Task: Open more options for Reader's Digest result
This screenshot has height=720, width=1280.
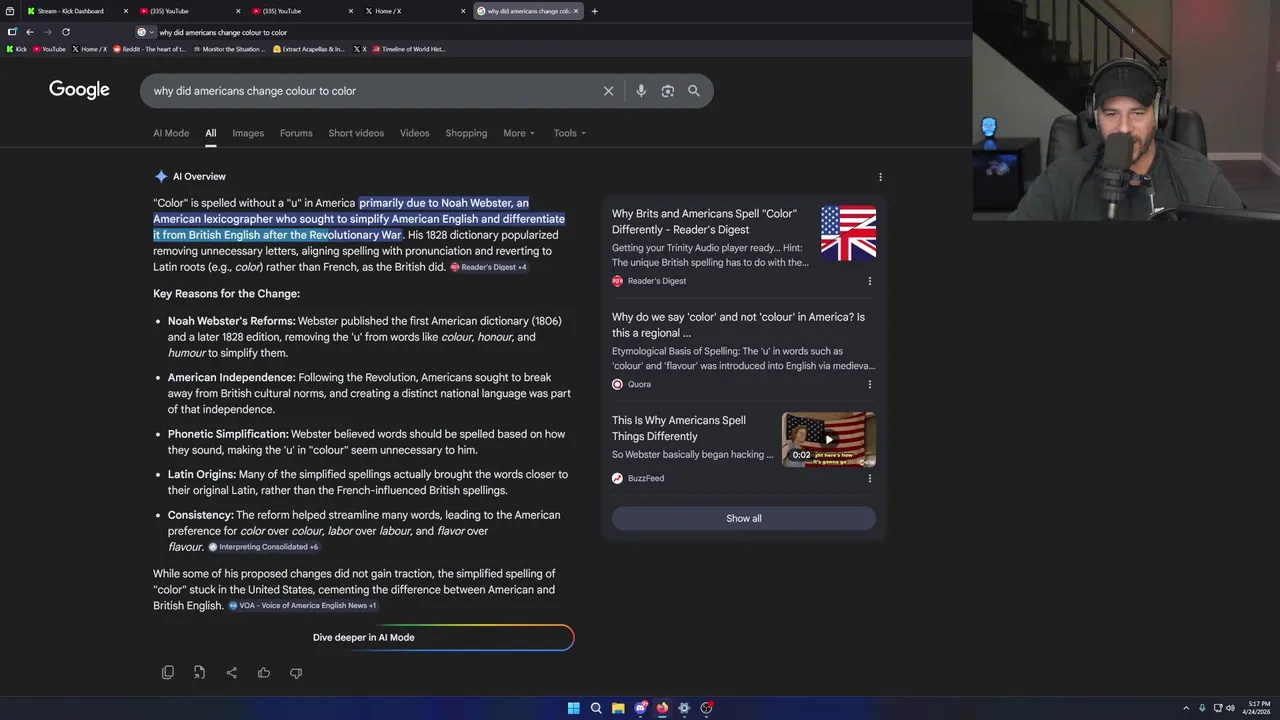Action: click(869, 281)
